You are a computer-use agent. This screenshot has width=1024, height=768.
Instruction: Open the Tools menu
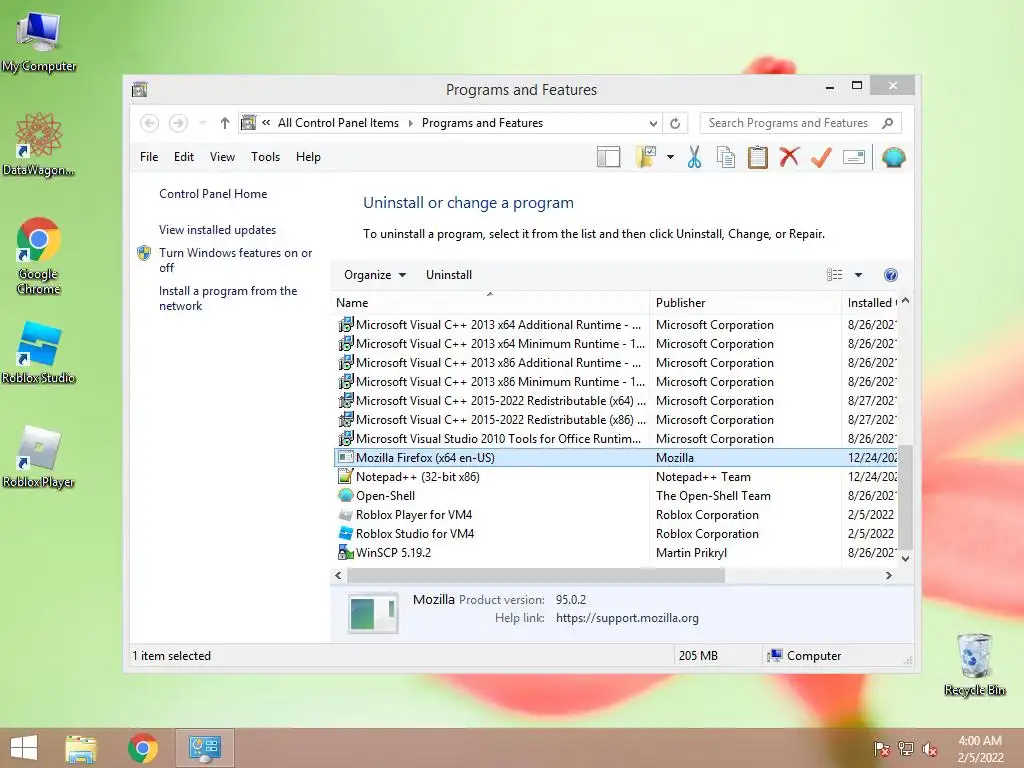pyautogui.click(x=265, y=157)
